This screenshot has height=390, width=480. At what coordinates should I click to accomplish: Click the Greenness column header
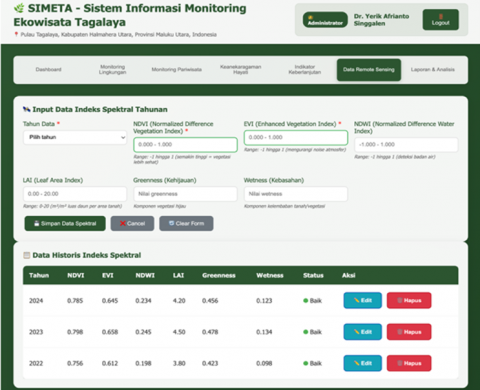(219, 275)
